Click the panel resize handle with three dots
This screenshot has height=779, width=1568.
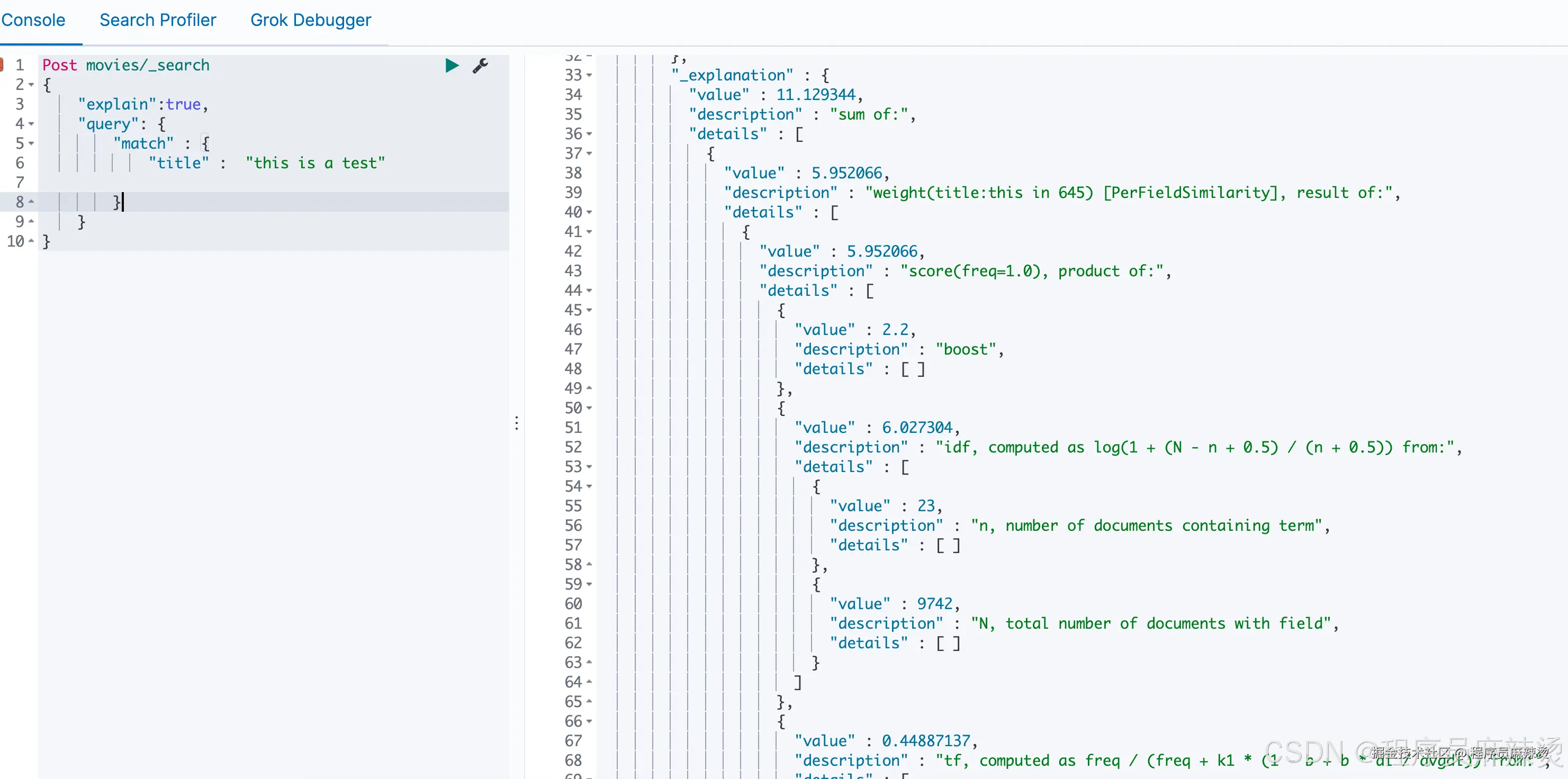click(x=517, y=423)
